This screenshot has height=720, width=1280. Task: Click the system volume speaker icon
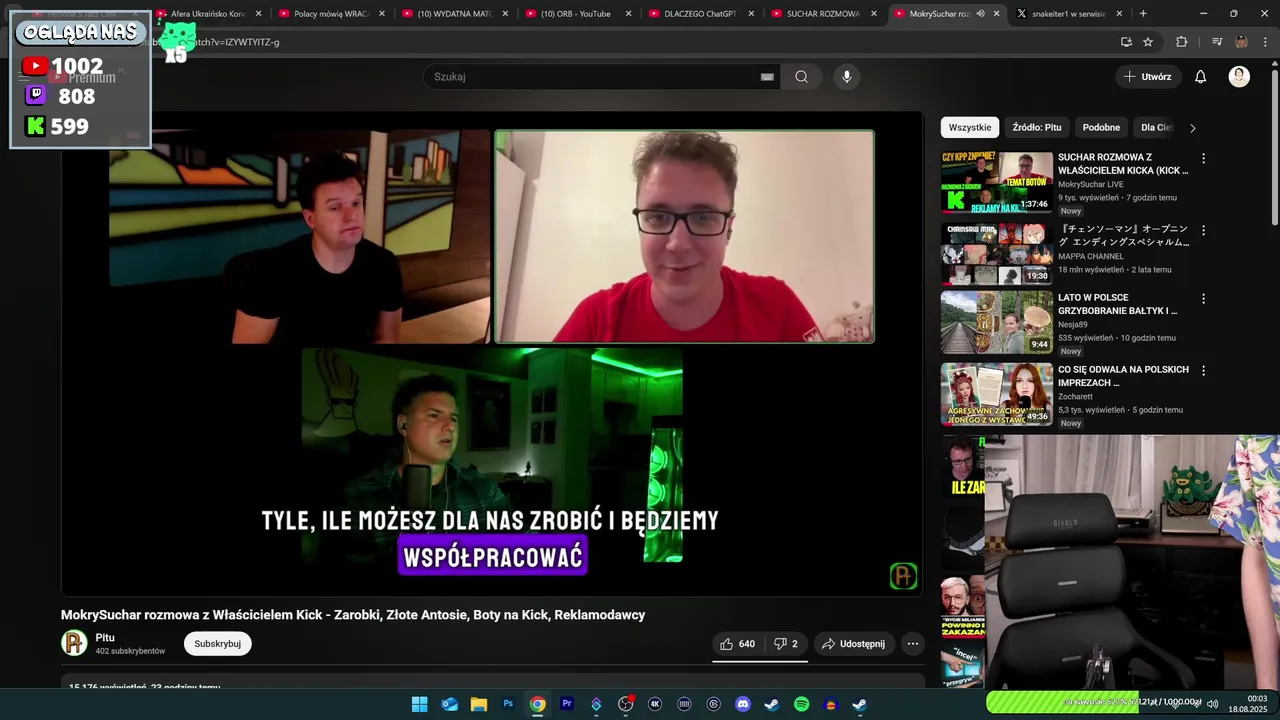point(1212,704)
